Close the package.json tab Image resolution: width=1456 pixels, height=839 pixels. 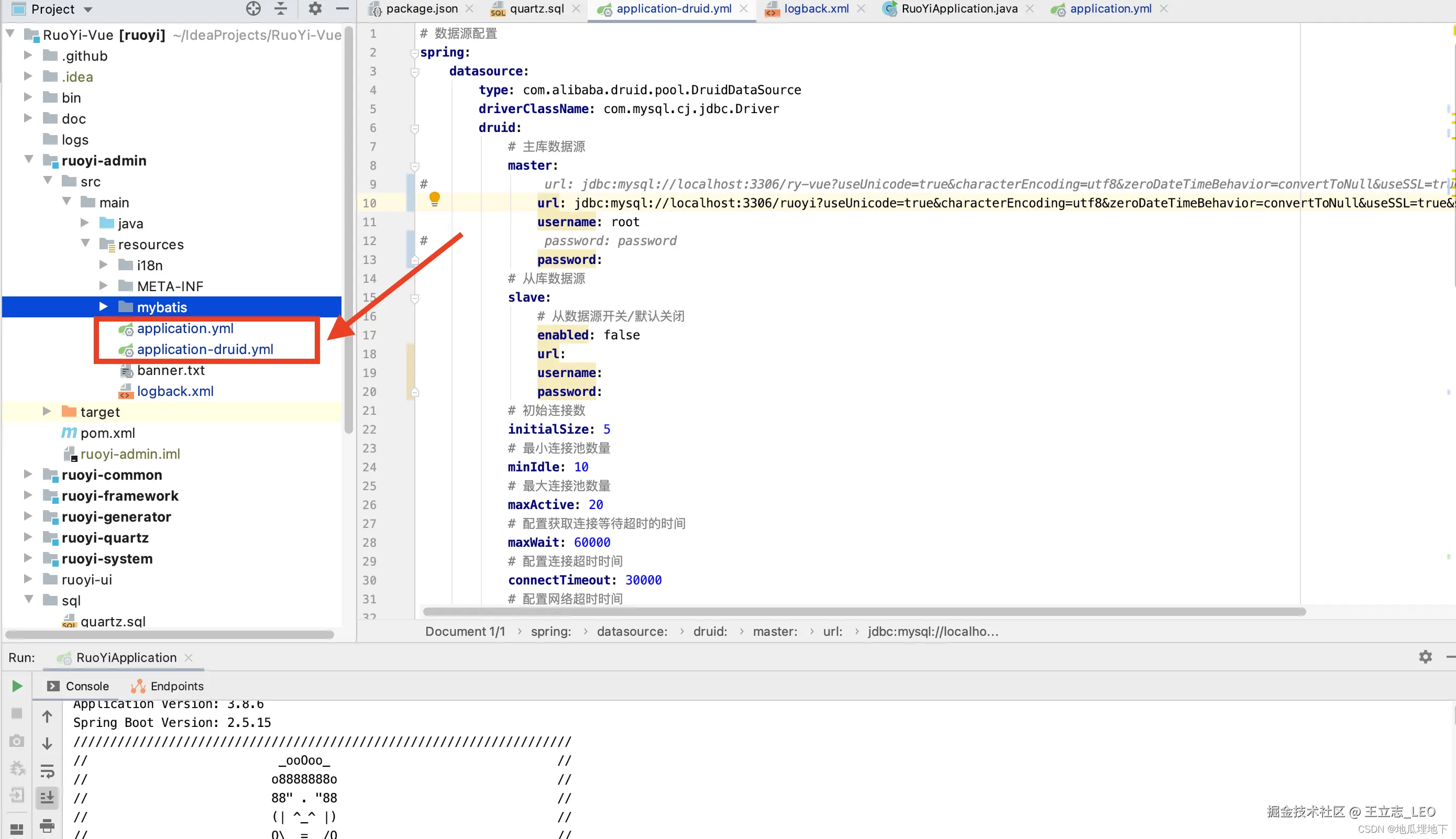pos(470,9)
